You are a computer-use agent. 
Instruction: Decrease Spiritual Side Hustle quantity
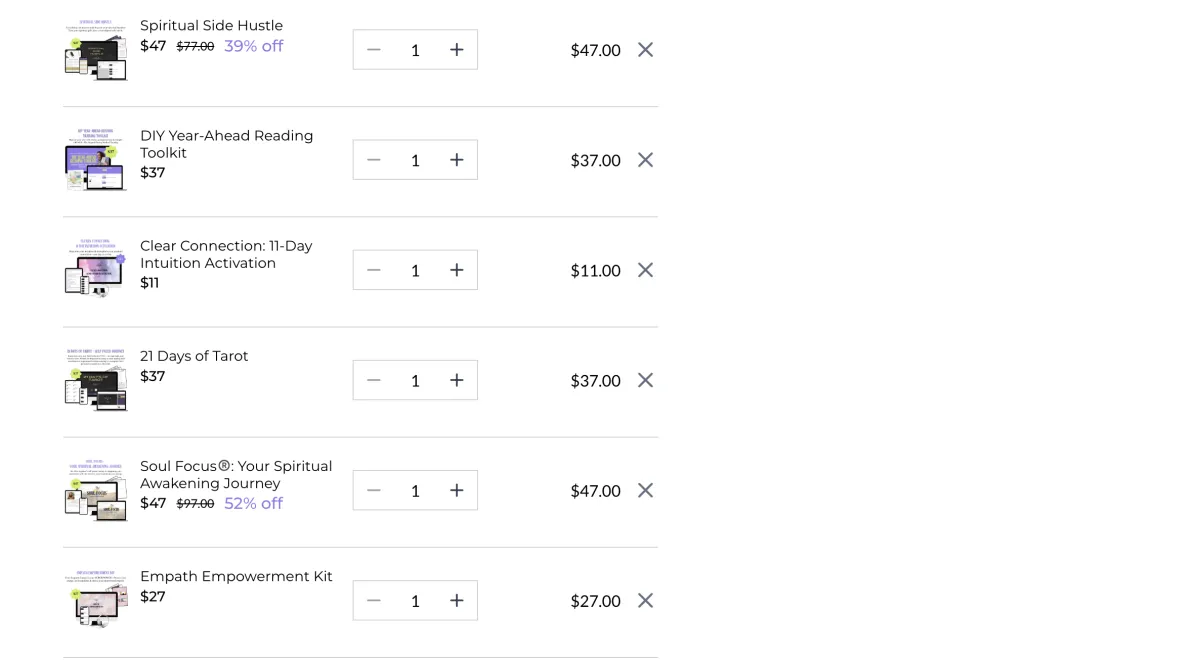coord(374,50)
